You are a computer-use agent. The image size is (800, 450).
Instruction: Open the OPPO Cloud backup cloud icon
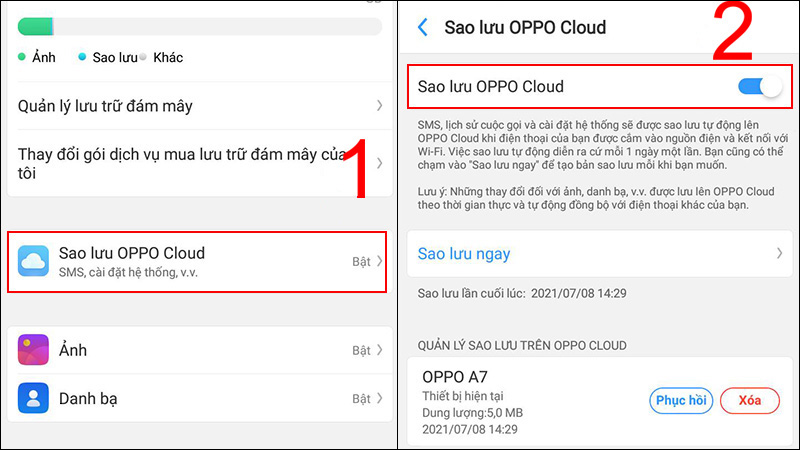33,261
